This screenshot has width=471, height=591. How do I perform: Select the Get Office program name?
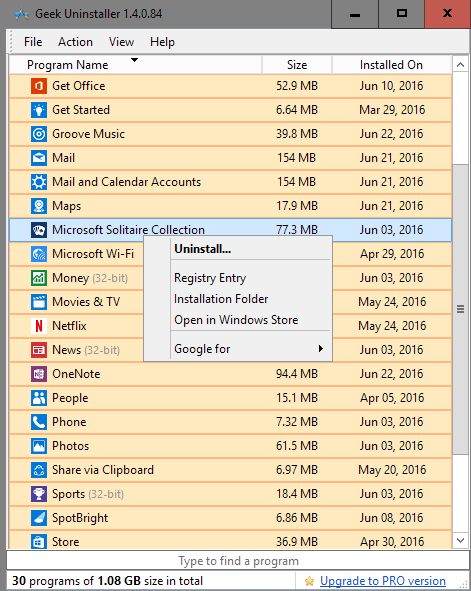point(79,86)
